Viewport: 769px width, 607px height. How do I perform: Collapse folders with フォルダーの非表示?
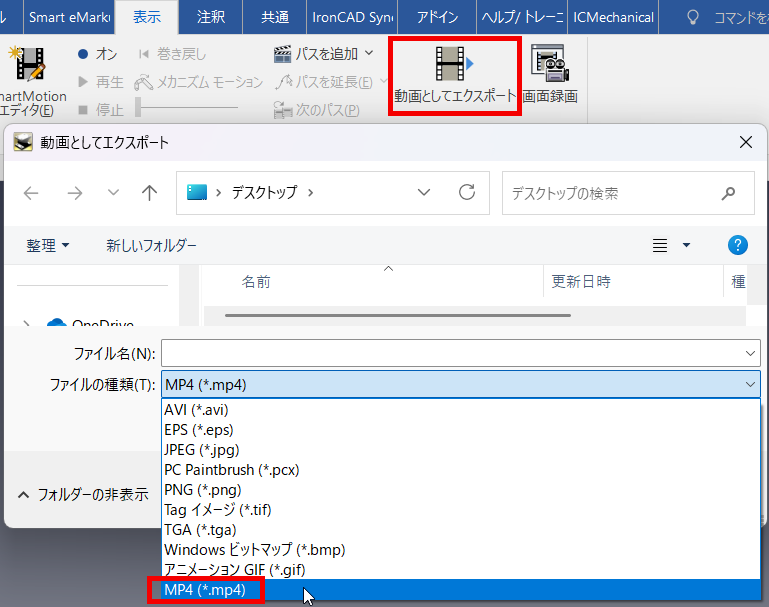pyautogui.click(x=84, y=494)
